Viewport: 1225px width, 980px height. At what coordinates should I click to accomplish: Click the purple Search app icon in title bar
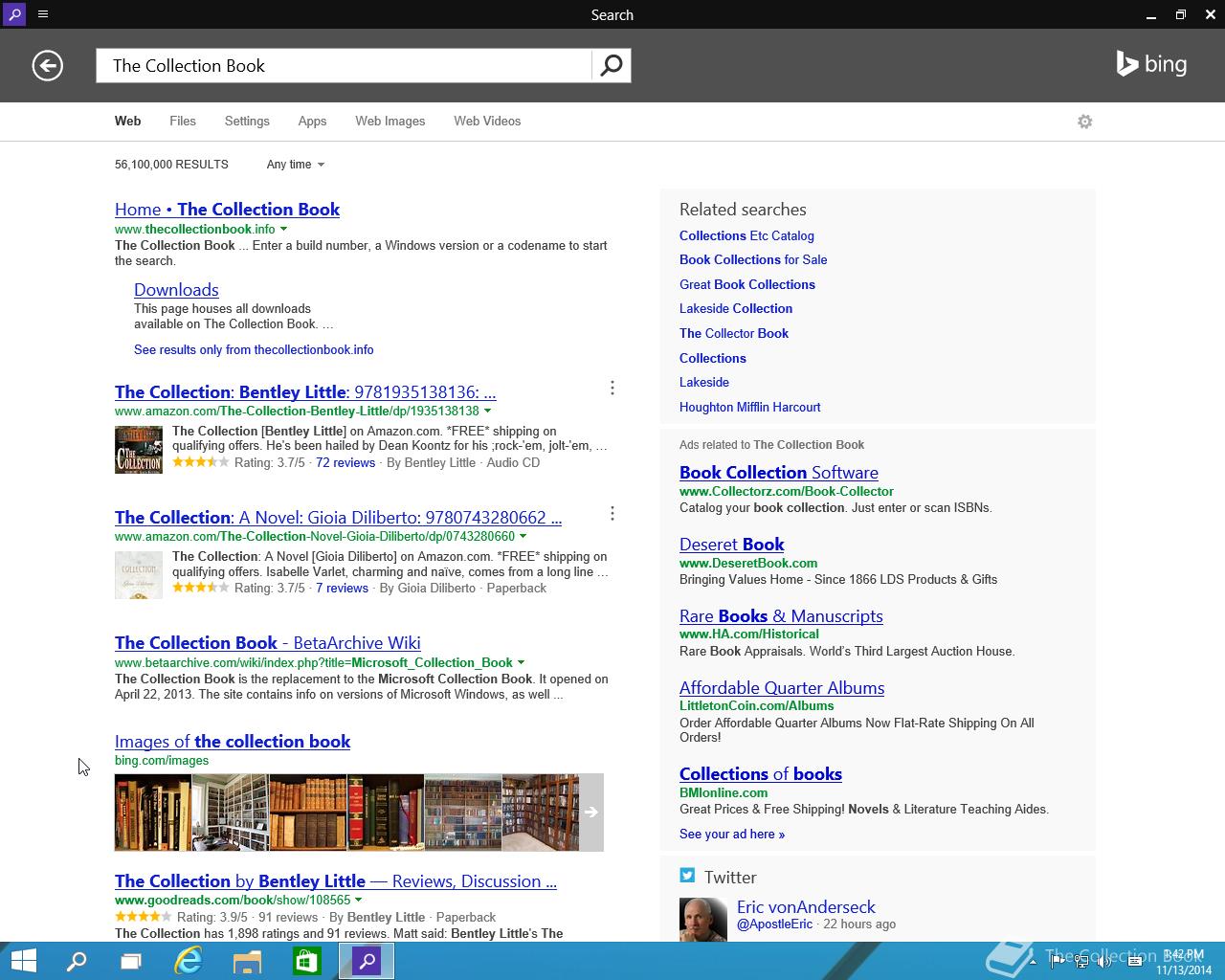click(14, 14)
